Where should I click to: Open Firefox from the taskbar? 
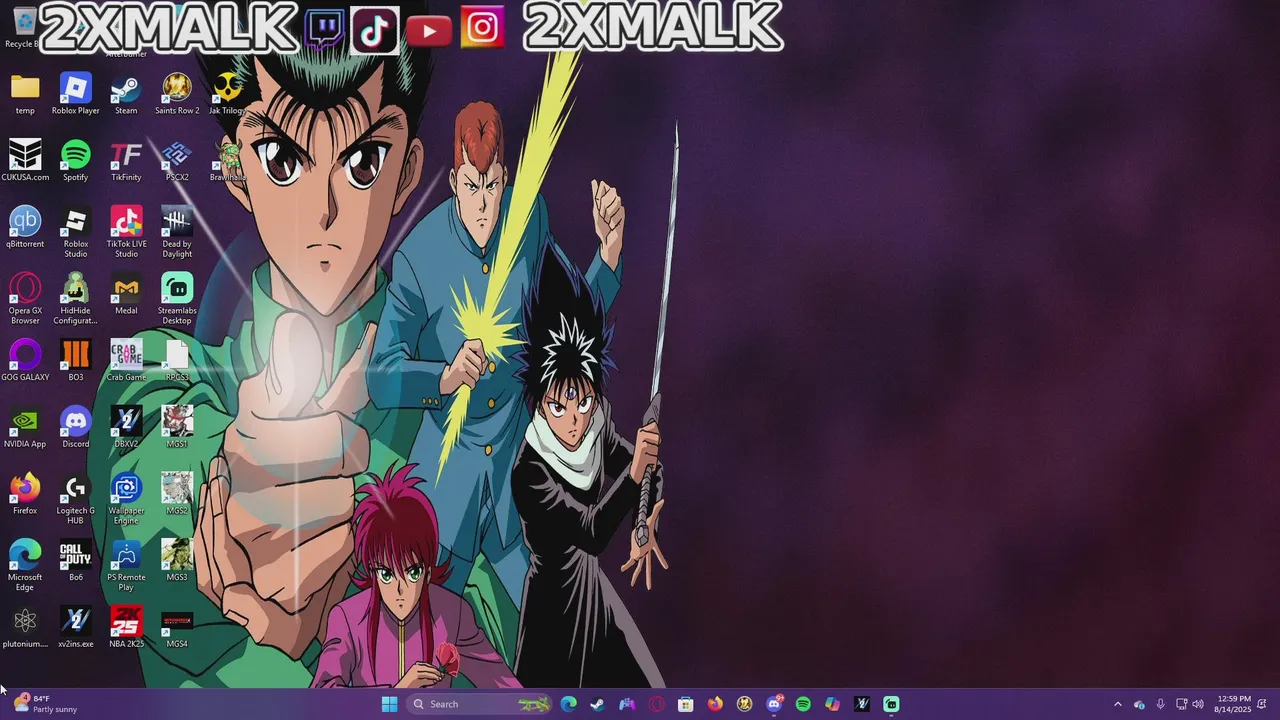(x=715, y=704)
